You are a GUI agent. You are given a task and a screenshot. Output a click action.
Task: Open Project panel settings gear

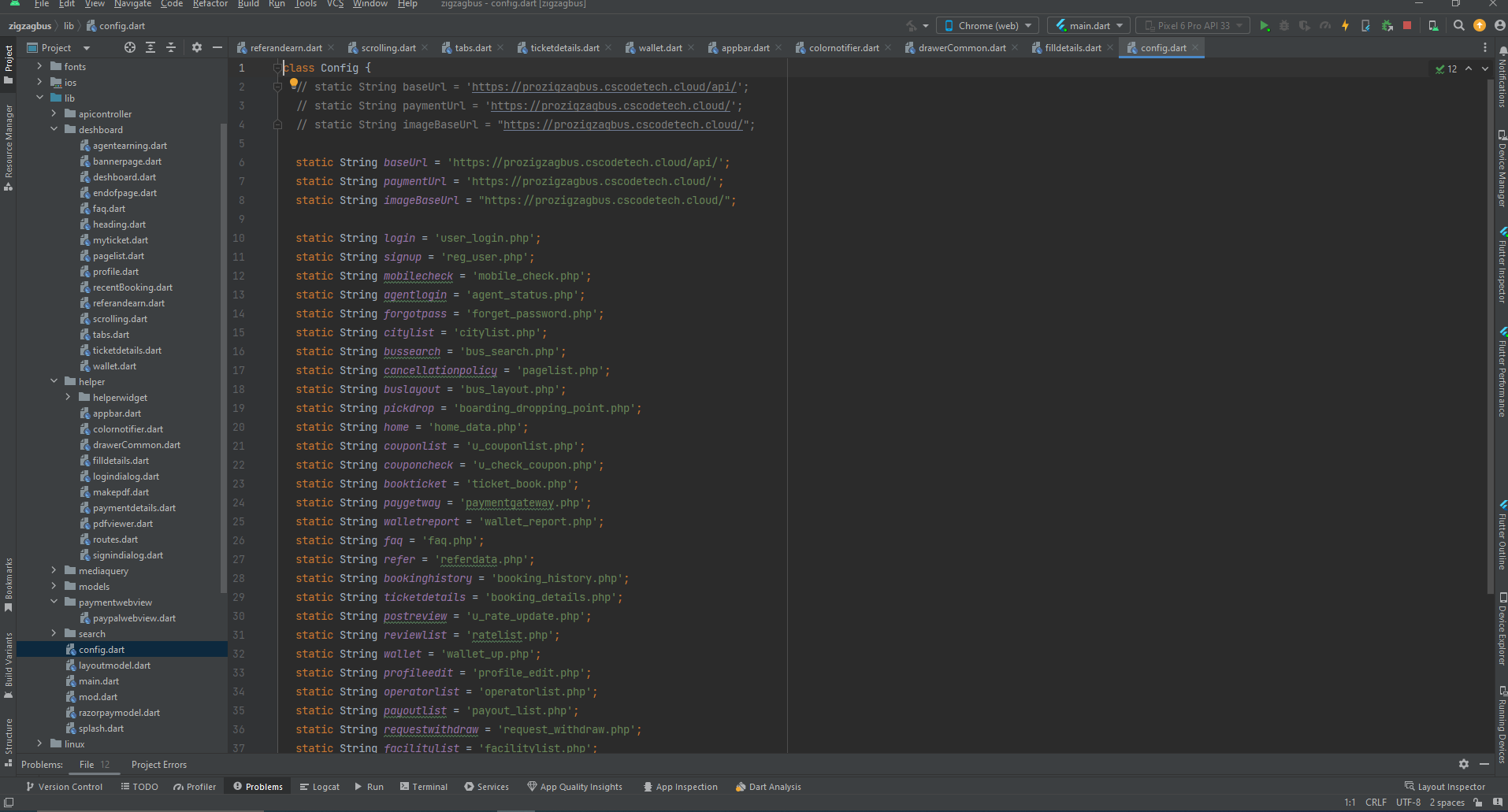pos(196,48)
